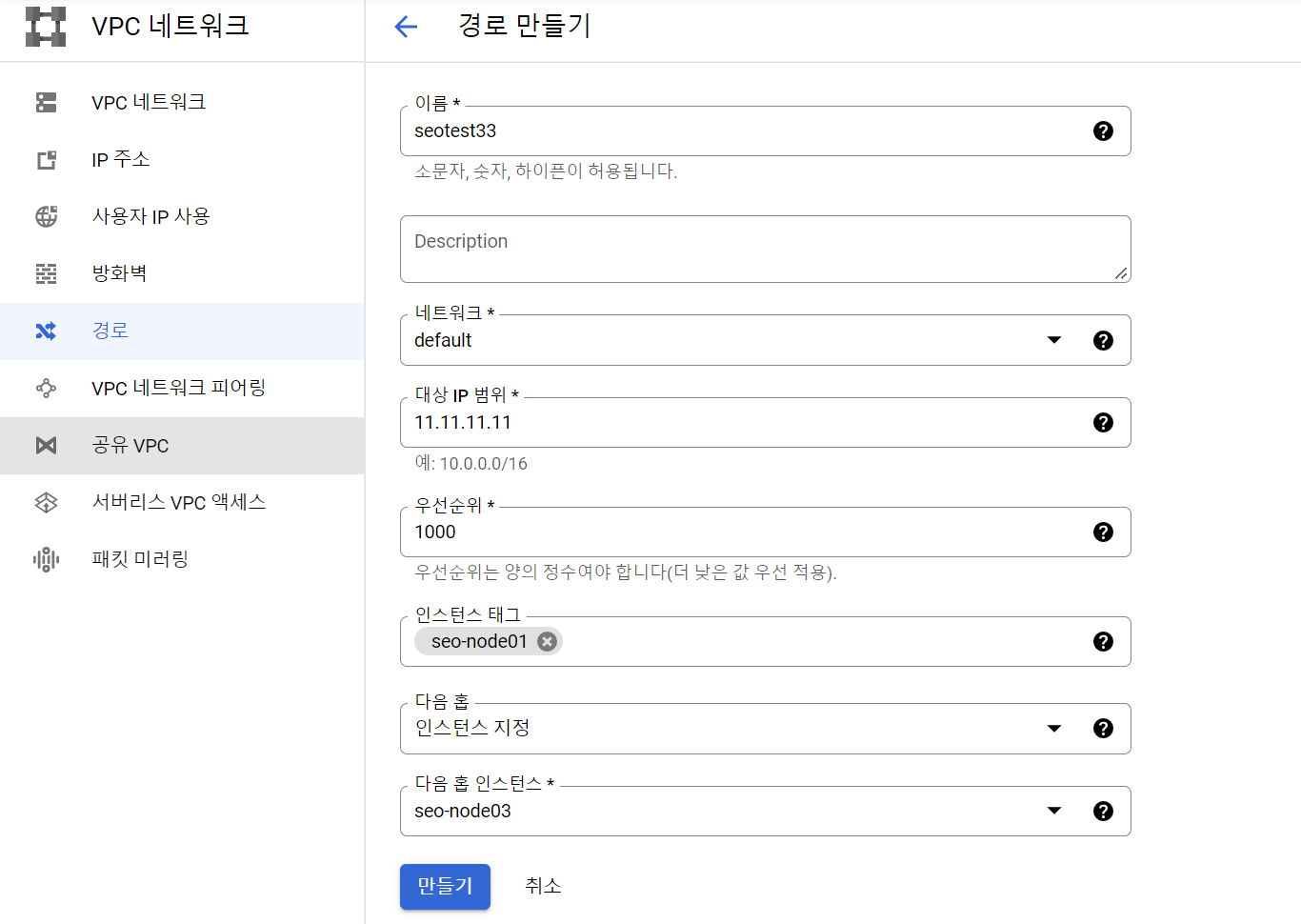
Task: Click the 공유 VPC icon
Action: coord(46,445)
